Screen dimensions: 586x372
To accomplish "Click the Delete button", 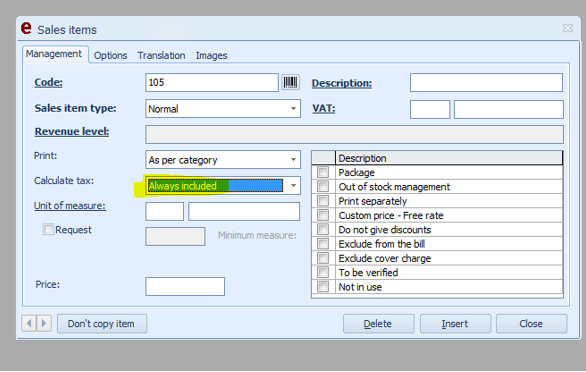I will [378, 323].
